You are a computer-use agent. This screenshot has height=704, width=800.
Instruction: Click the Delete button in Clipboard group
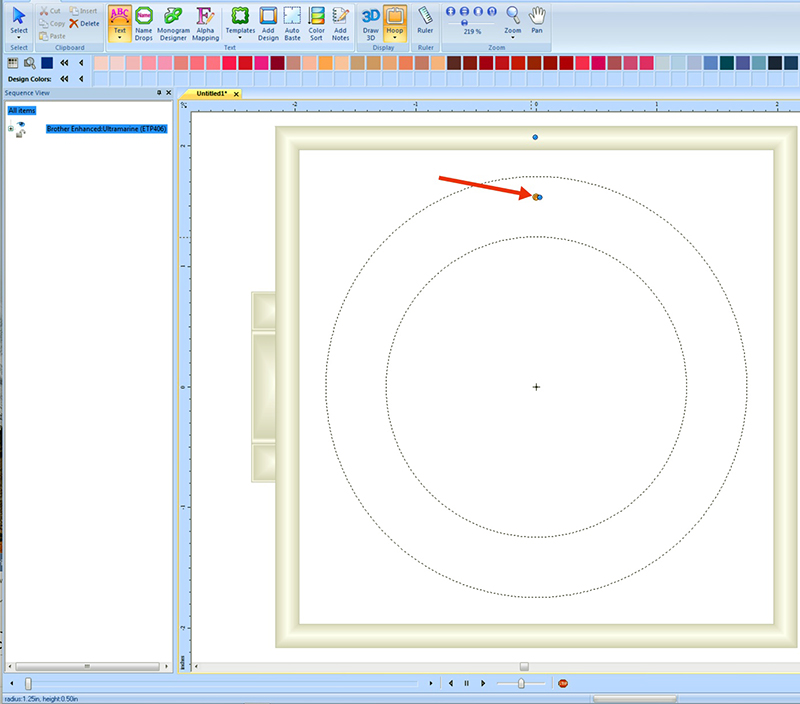click(84, 23)
